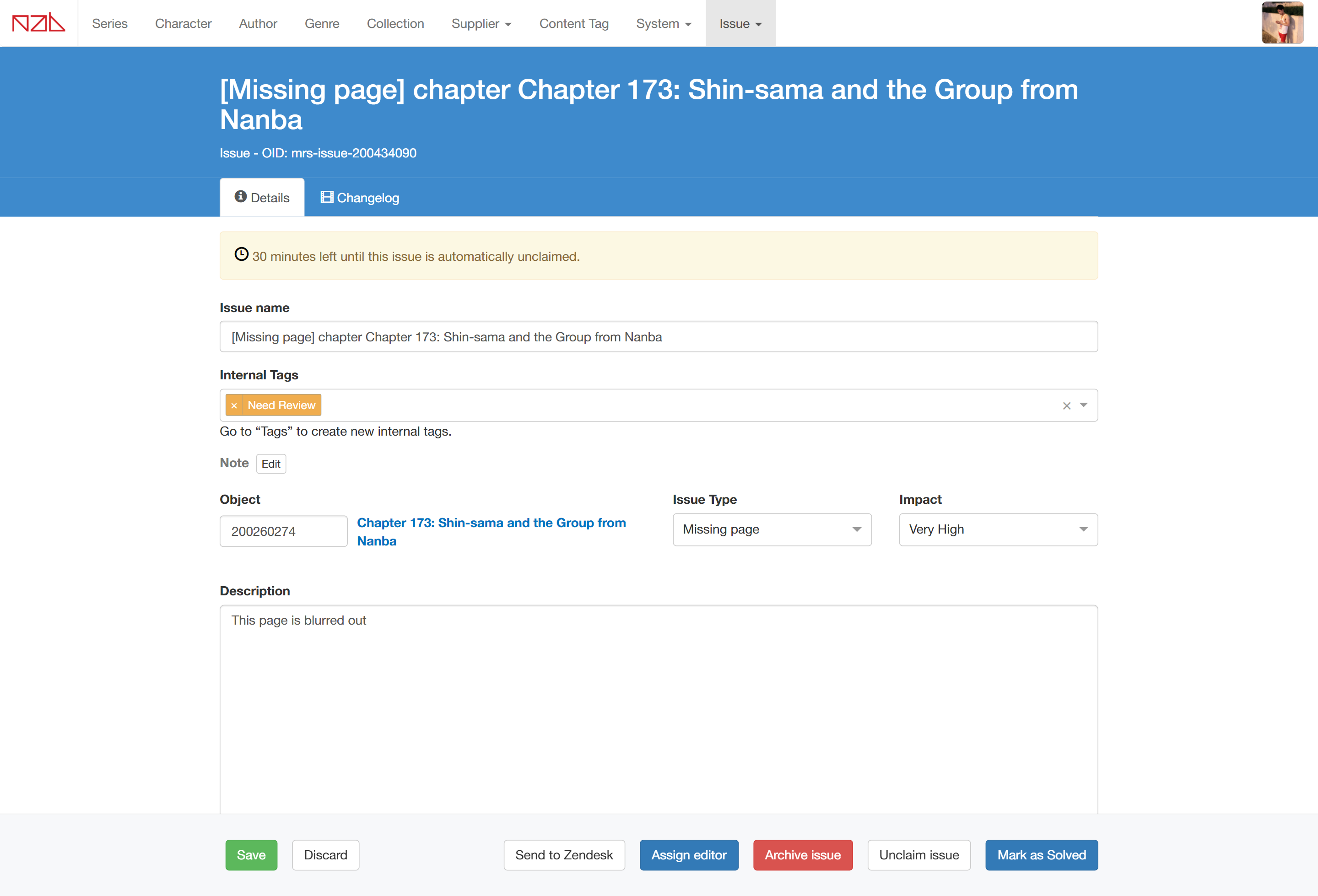This screenshot has width=1318, height=896.
Task: Click the green Save button
Action: [x=251, y=855]
